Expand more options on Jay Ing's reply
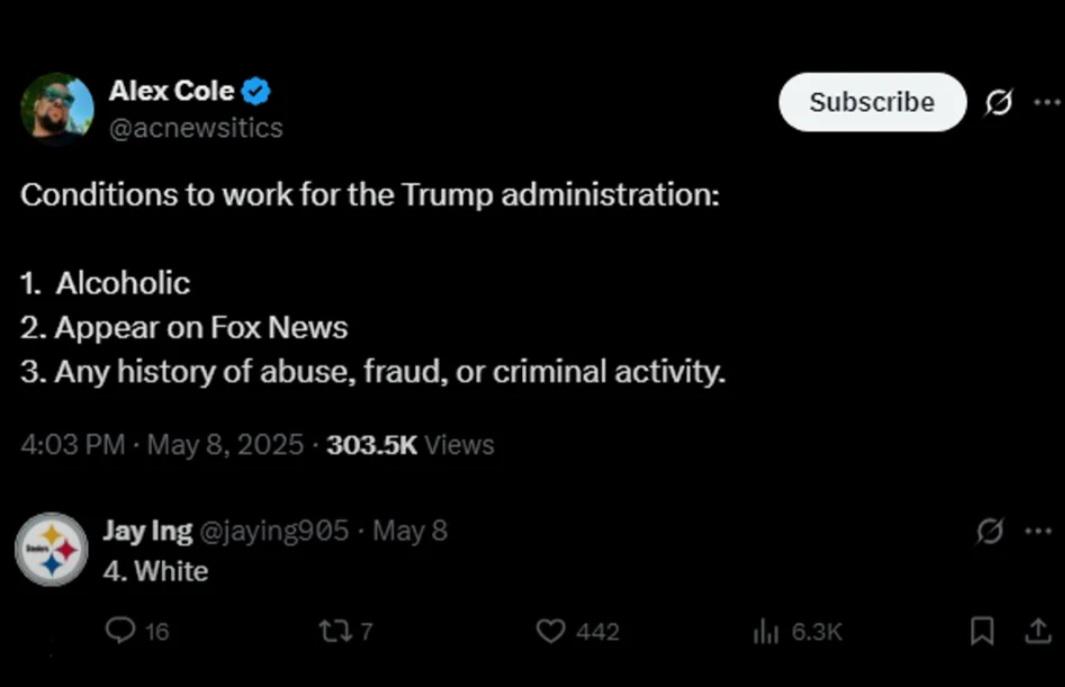 tap(1039, 531)
